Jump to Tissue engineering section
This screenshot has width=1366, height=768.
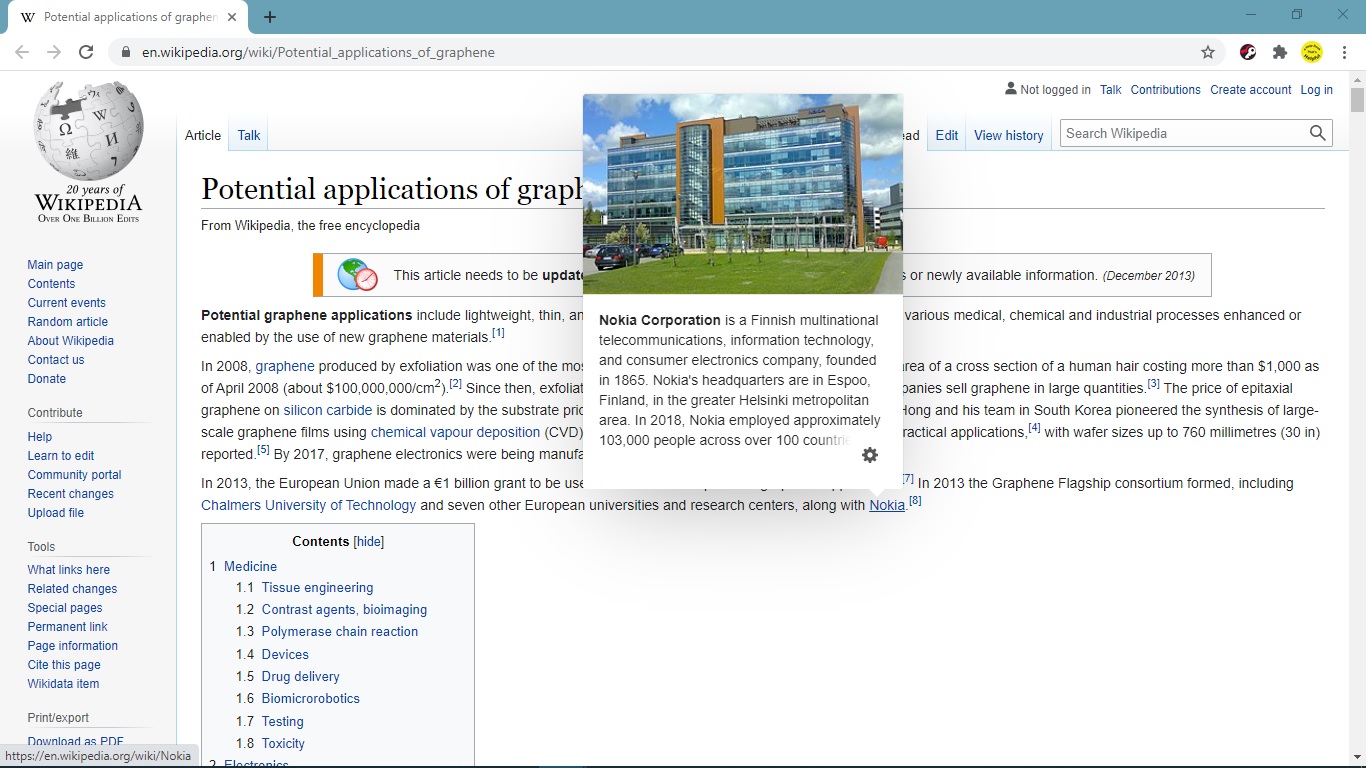pyautogui.click(x=317, y=588)
